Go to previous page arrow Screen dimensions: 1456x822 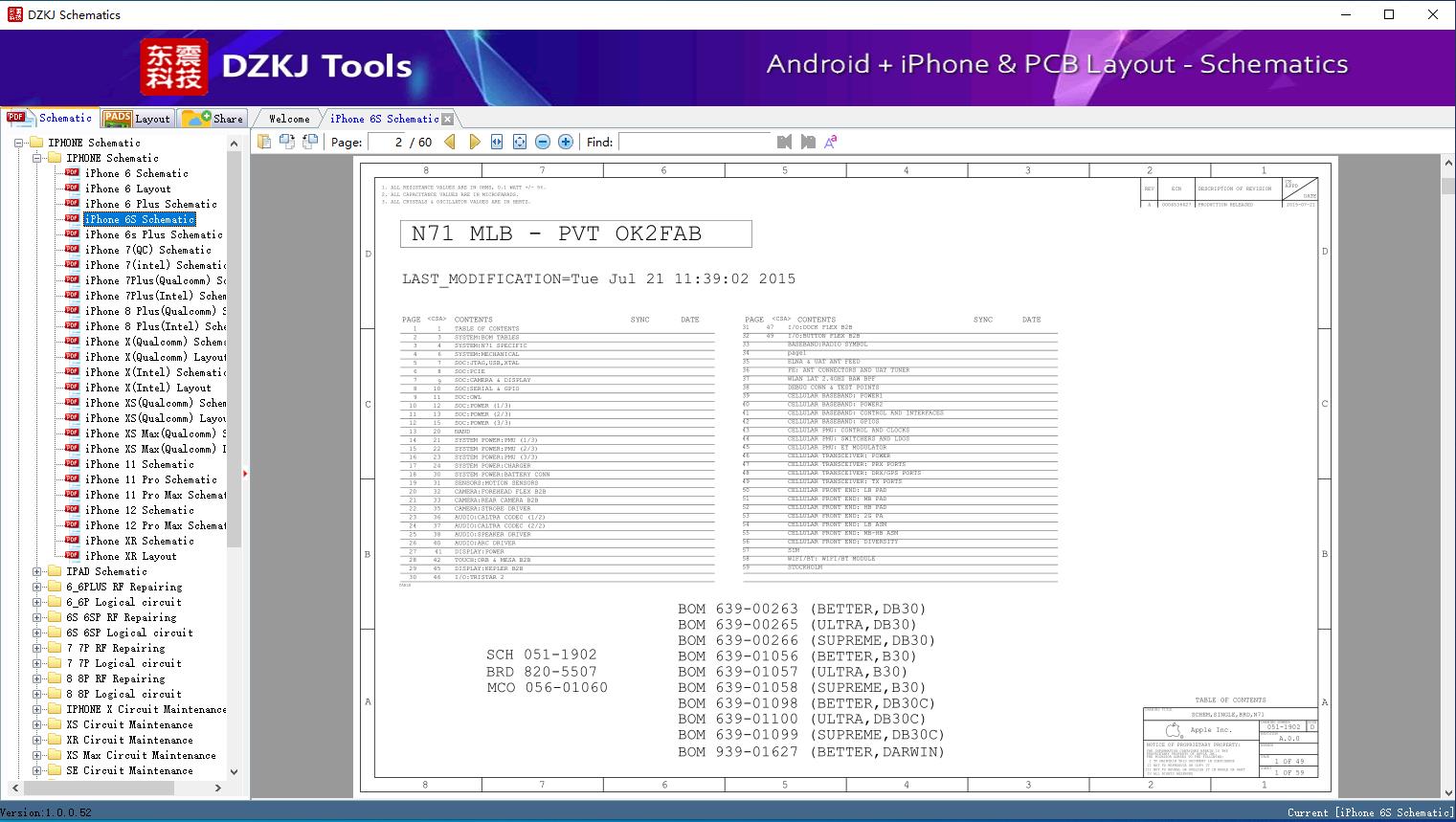[x=450, y=142]
